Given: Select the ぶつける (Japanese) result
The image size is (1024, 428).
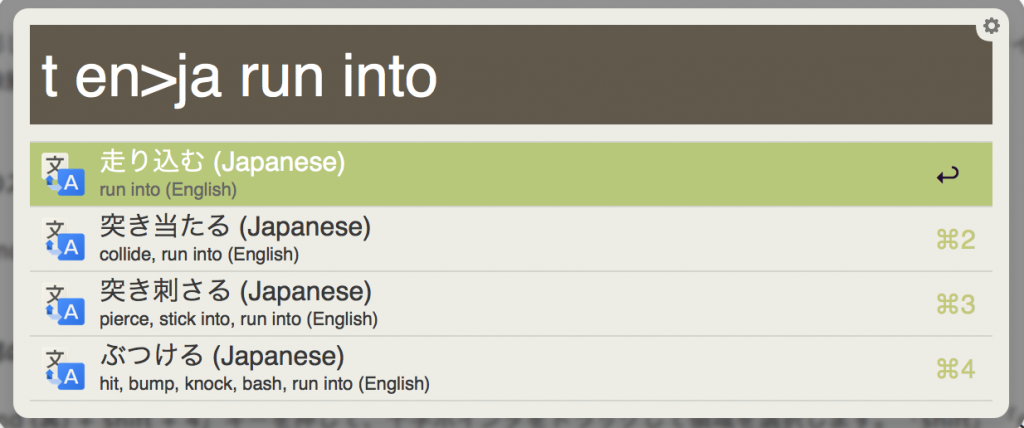Looking at the screenshot, I should click(511, 369).
